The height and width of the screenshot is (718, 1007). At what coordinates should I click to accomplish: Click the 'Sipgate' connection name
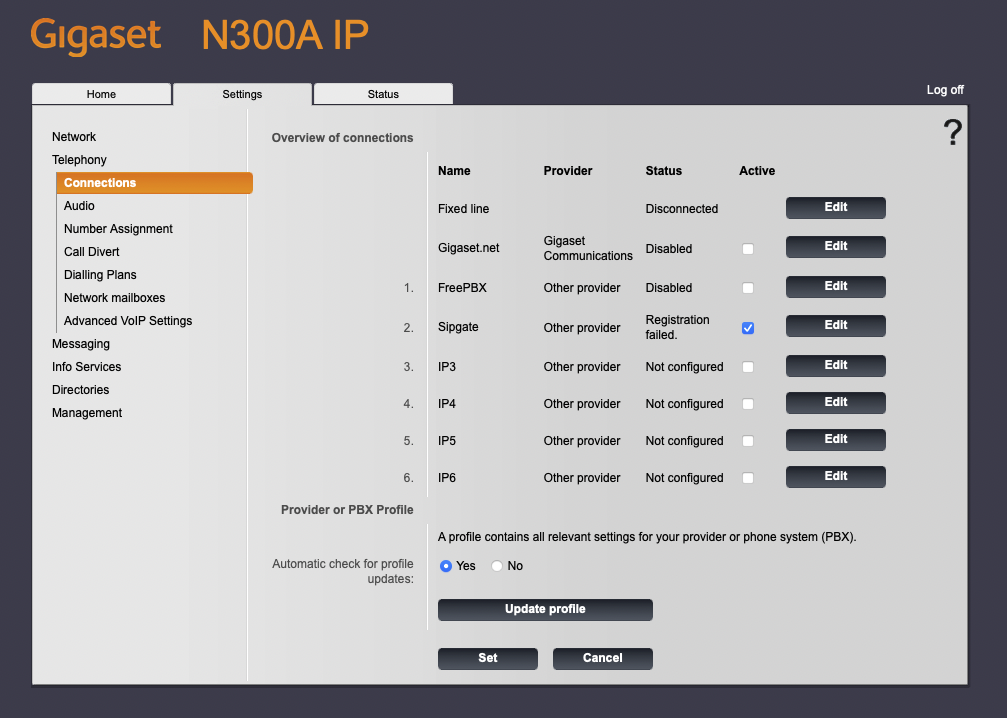click(458, 327)
